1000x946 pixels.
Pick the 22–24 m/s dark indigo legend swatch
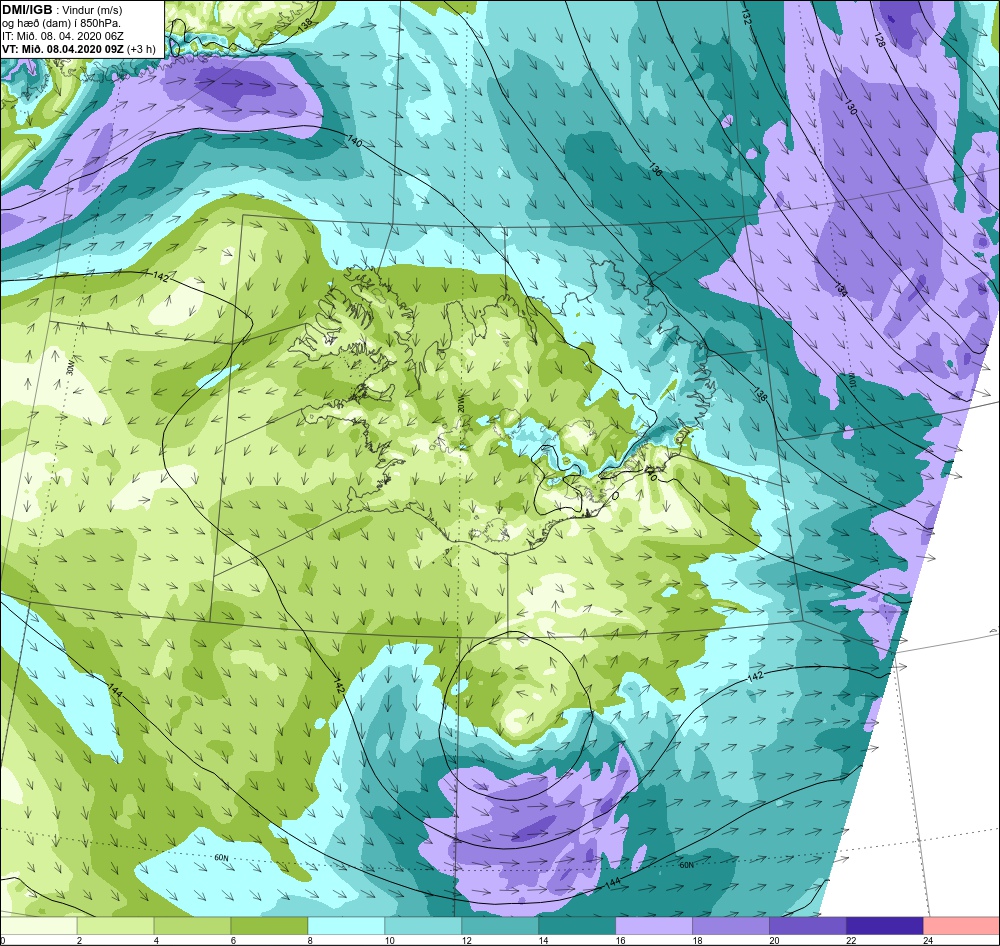(885, 925)
